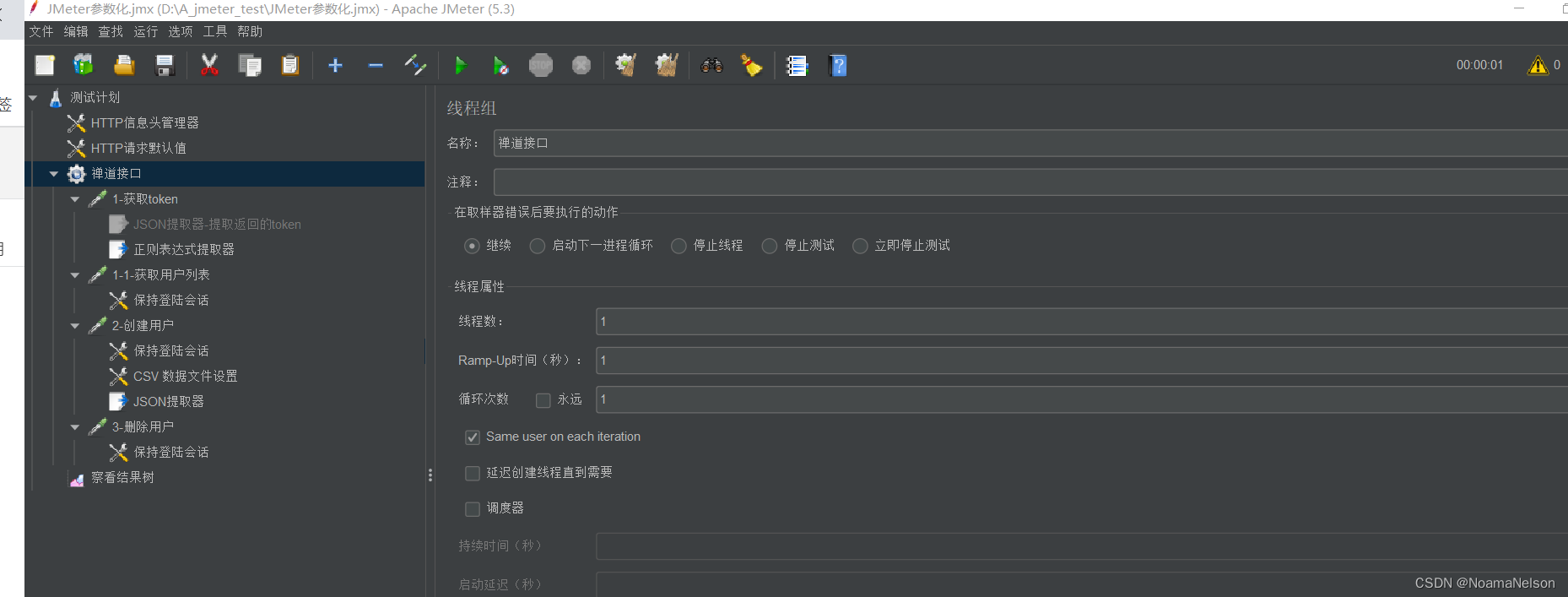The image size is (1568, 597).
Task: Open Search with binoculars icon
Action: point(711,65)
